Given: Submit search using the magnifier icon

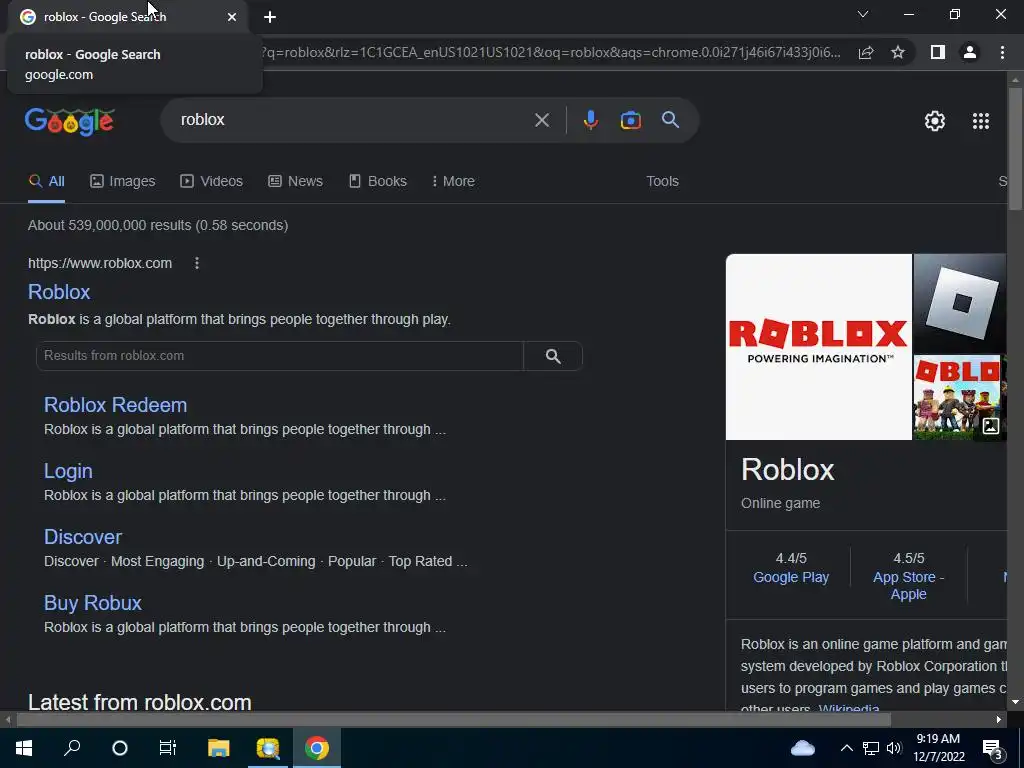Looking at the screenshot, I should [x=670, y=120].
